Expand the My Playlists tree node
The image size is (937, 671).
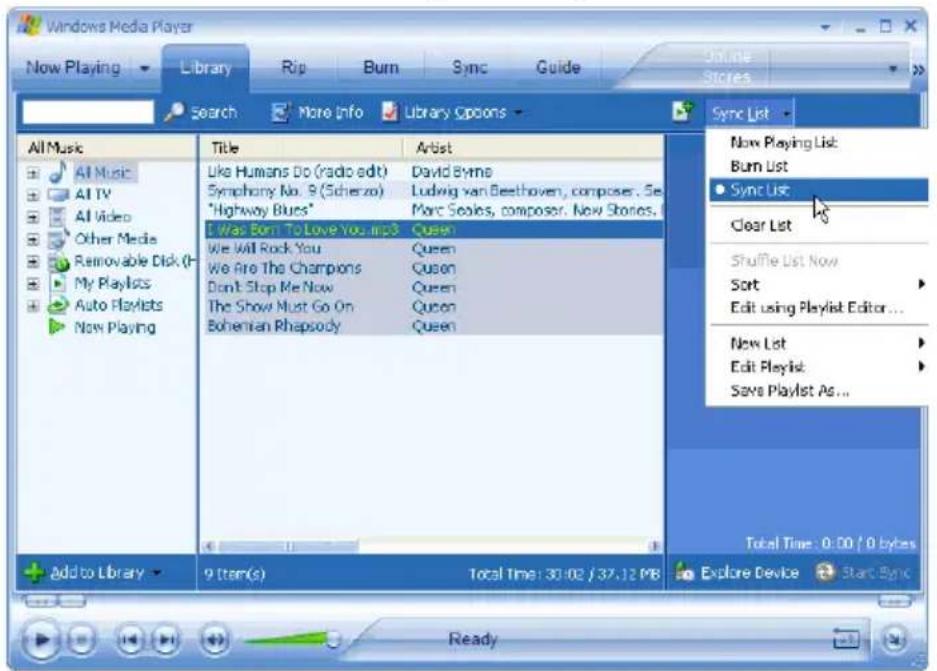(x=33, y=284)
